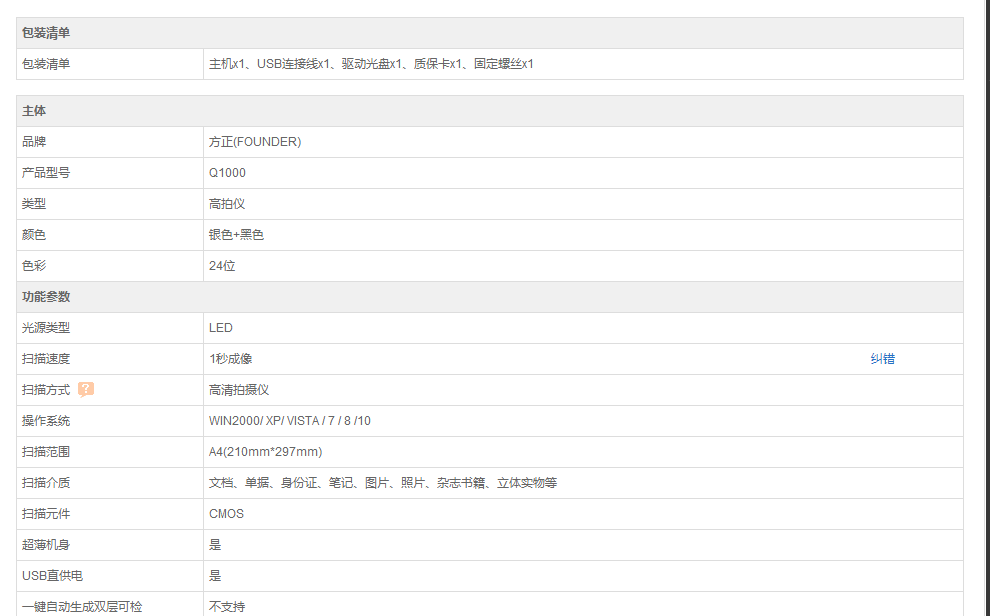
Task: Click the 方正(FOUNDER) brand value
Action: pyautogui.click(x=255, y=141)
